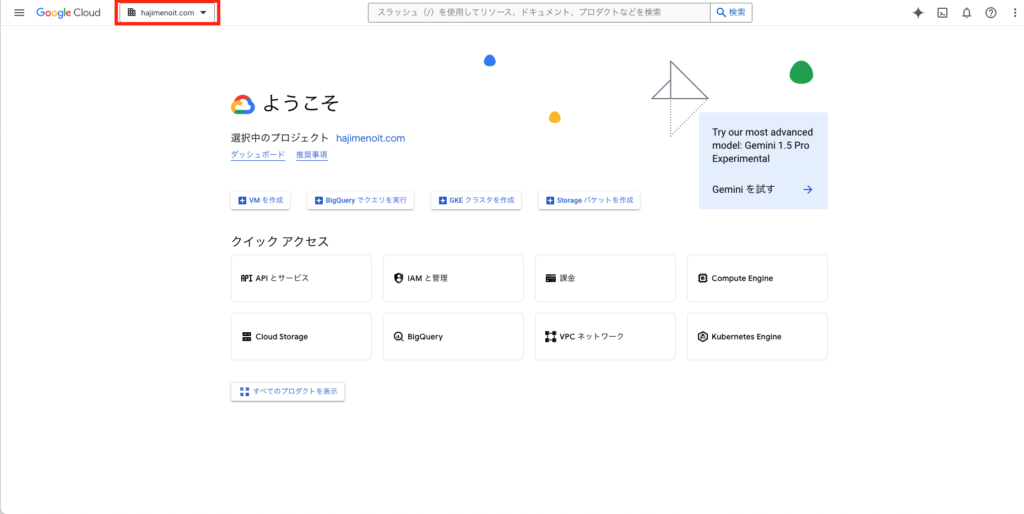Click the magnifier icon on BigQuery card
The width and height of the screenshot is (1024, 514).
tap(398, 337)
